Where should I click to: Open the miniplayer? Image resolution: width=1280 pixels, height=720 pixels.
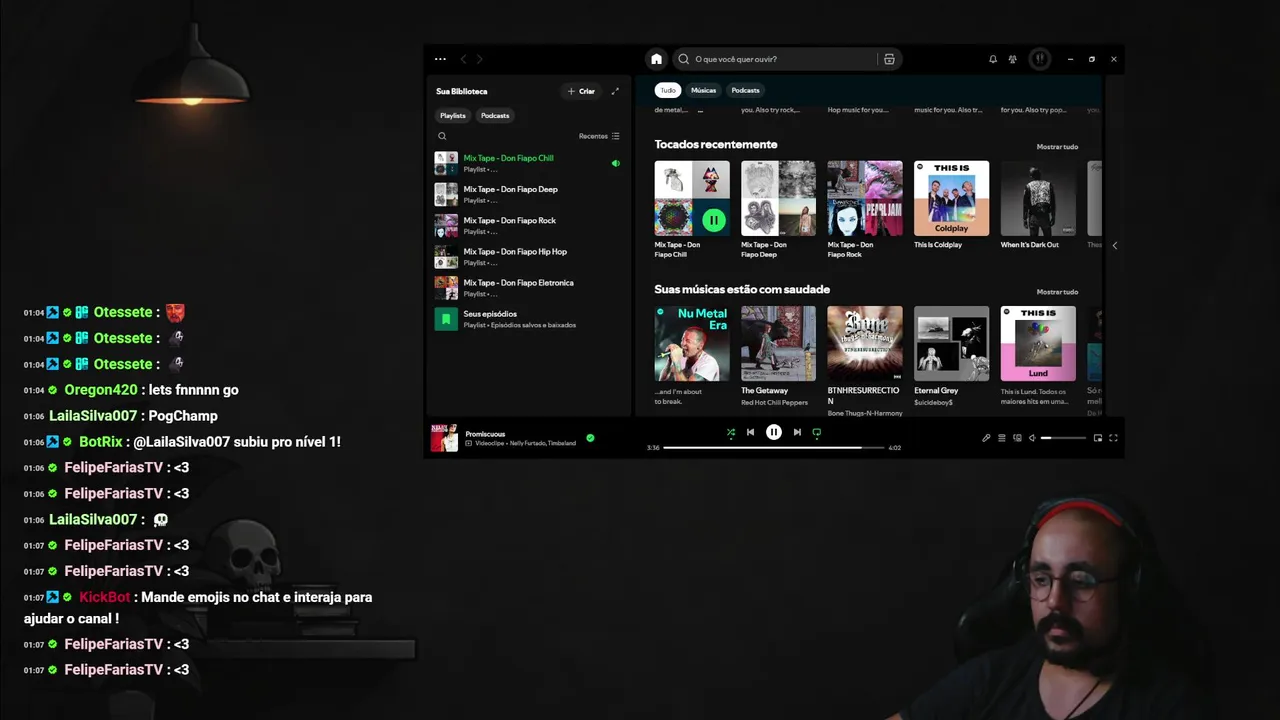(x=1098, y=438)
